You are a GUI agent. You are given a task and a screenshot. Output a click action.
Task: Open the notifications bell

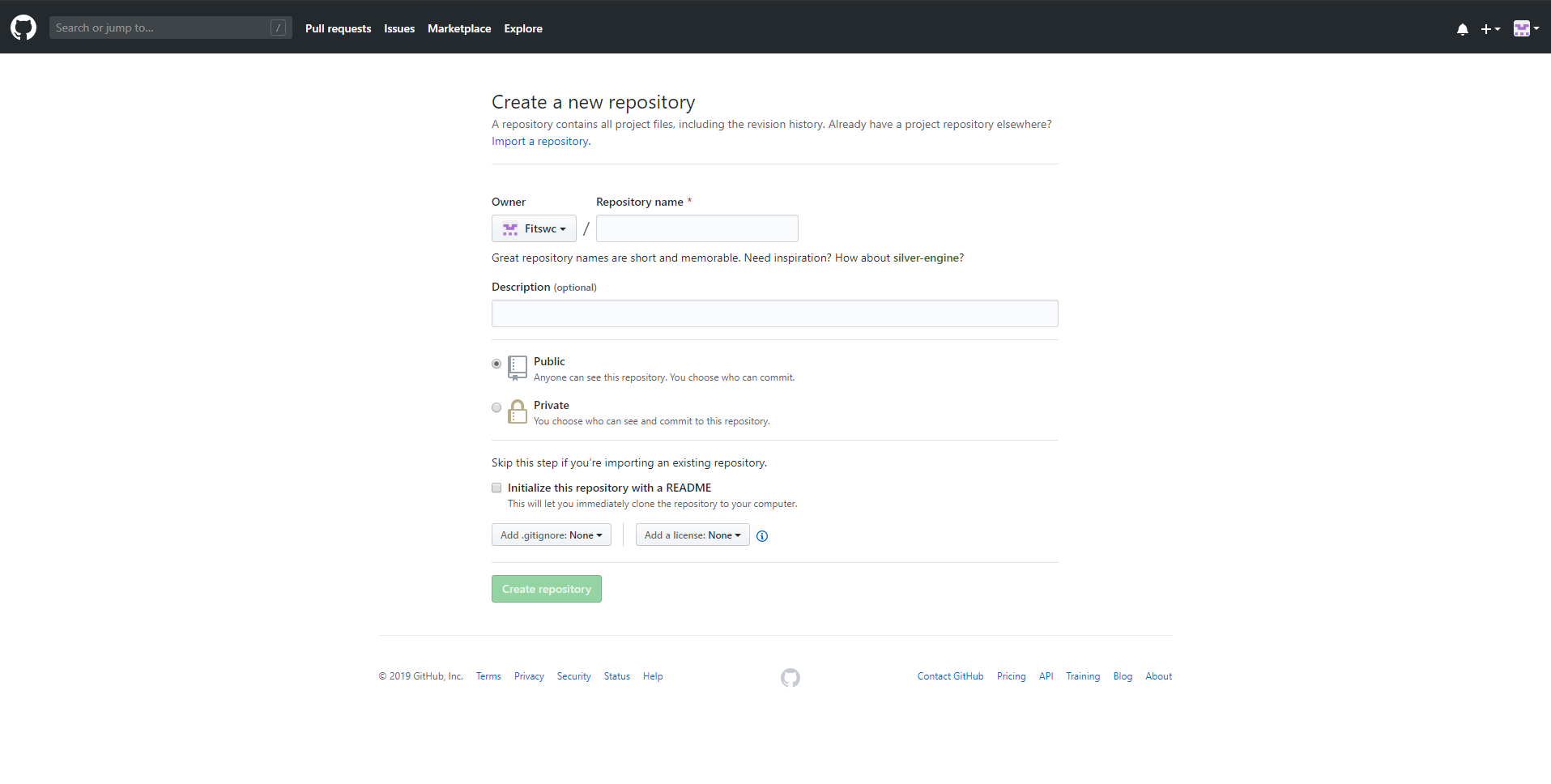pyautogui.click(x=1462, y=29)
